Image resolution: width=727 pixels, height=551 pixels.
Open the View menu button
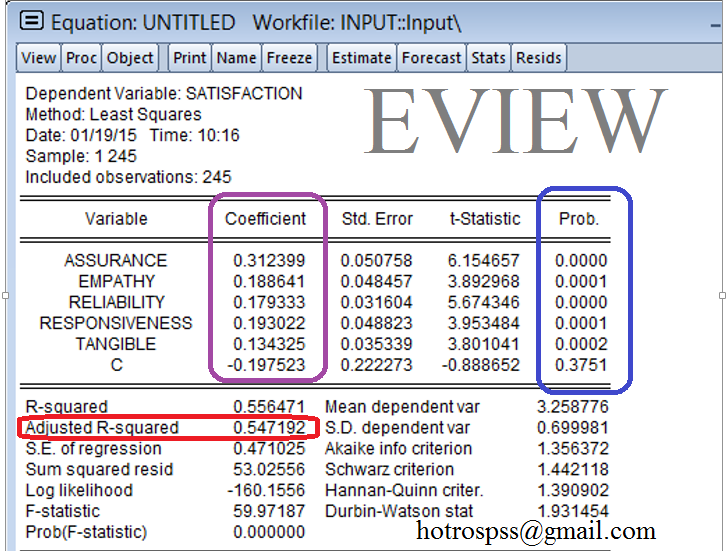point(38,58)
